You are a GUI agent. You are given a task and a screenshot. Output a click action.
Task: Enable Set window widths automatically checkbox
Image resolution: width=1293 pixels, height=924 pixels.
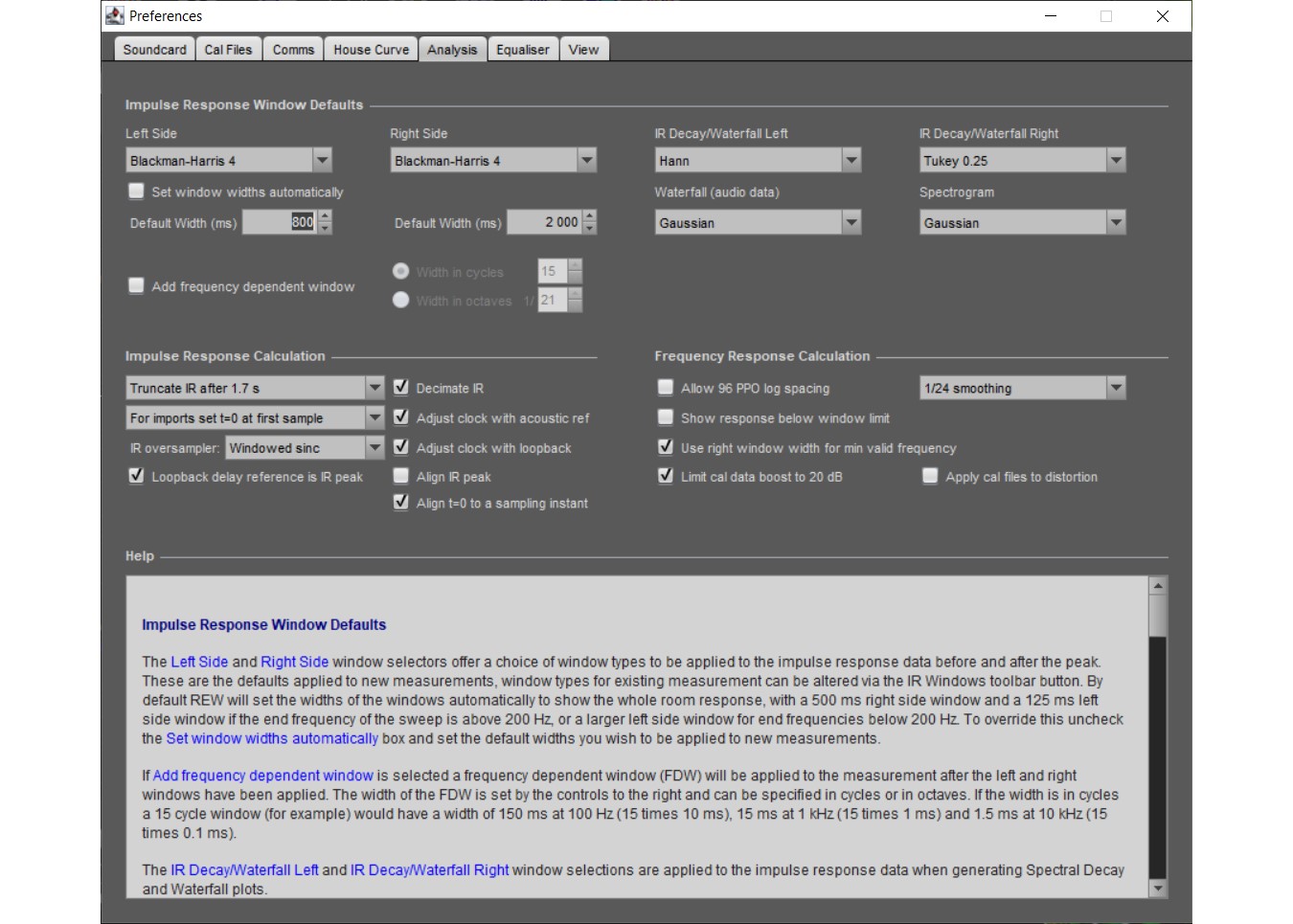[x=136, y=192]
